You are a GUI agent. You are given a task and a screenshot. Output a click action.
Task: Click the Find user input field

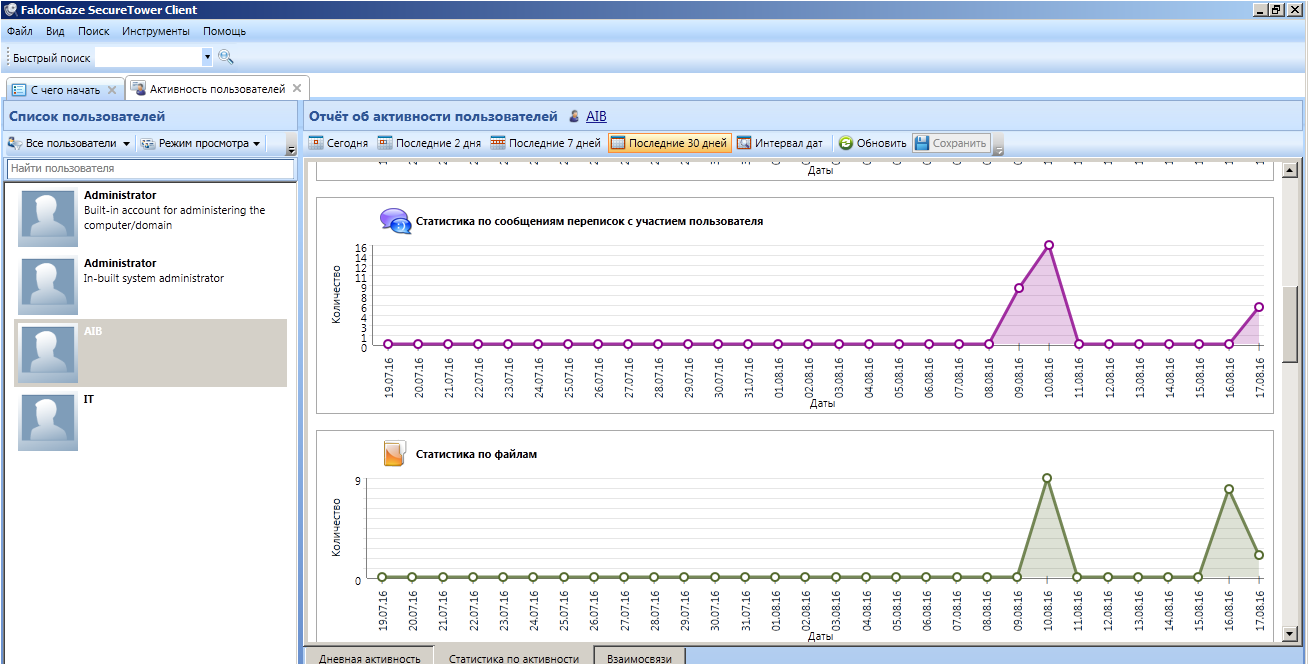tap(150, 169)
